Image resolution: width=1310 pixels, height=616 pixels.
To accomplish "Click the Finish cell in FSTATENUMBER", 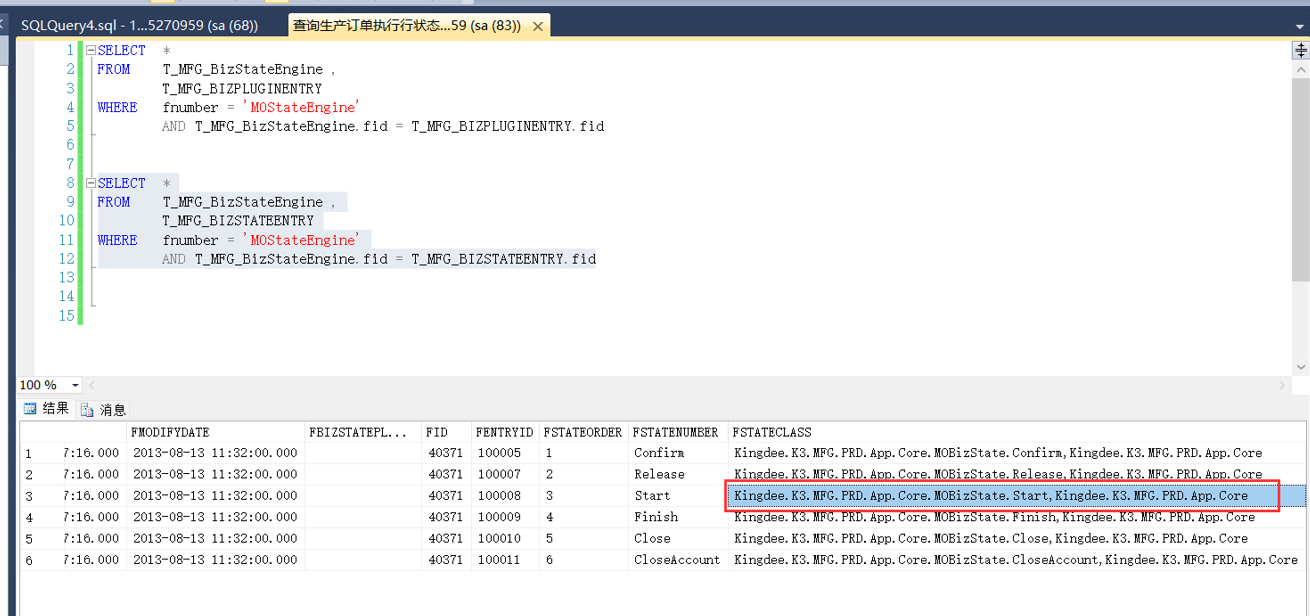I will 677,517.
